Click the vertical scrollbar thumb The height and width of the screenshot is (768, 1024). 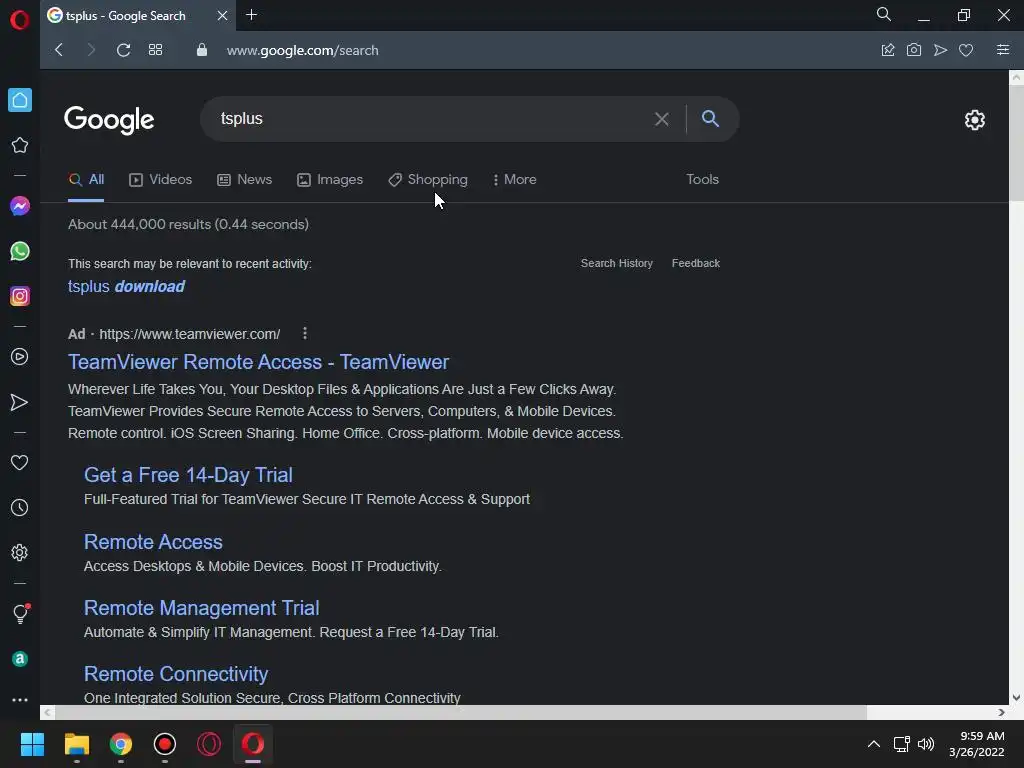(1016, 142)
